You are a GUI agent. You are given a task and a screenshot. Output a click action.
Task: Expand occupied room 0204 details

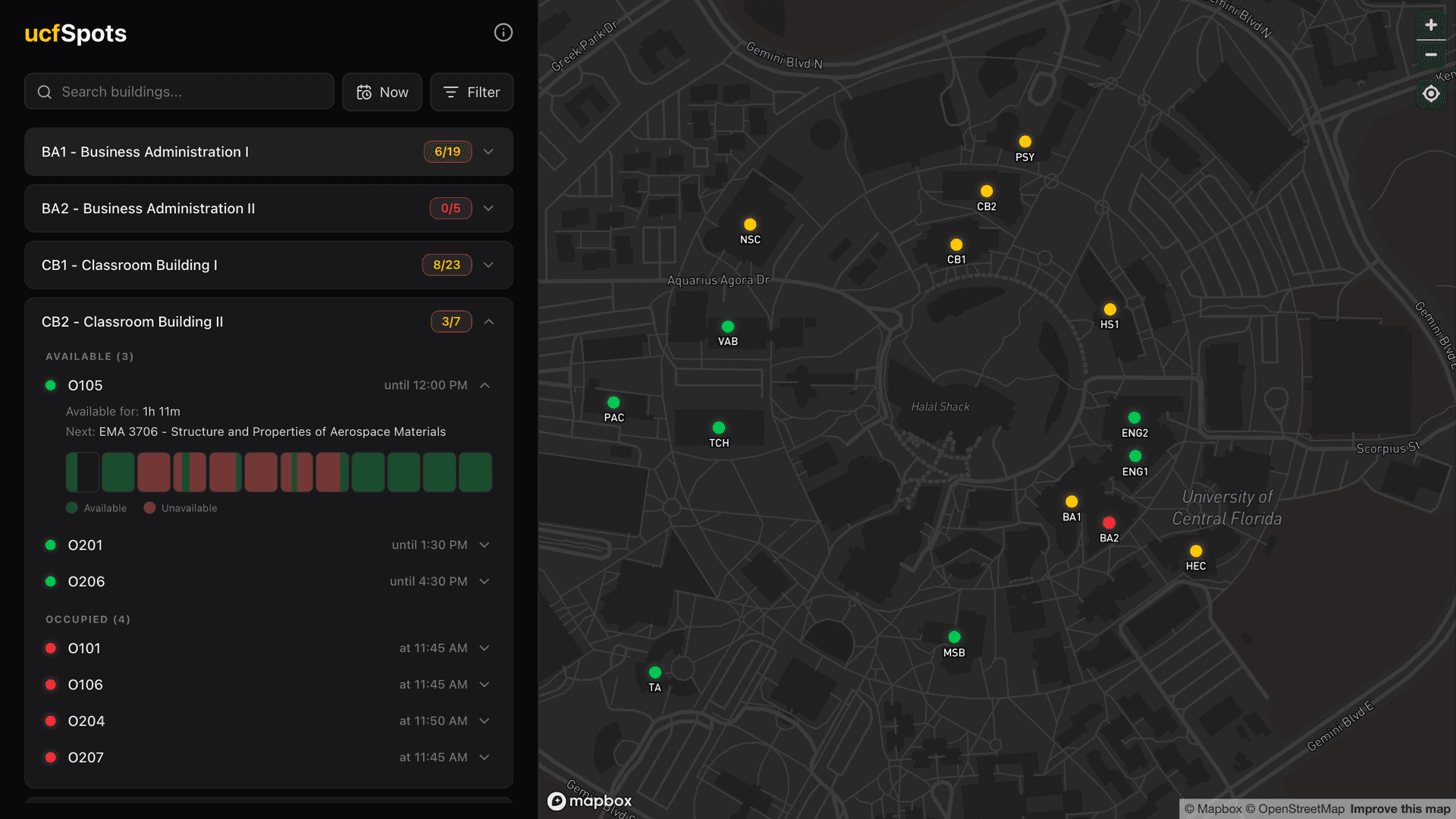pos(485,721)
